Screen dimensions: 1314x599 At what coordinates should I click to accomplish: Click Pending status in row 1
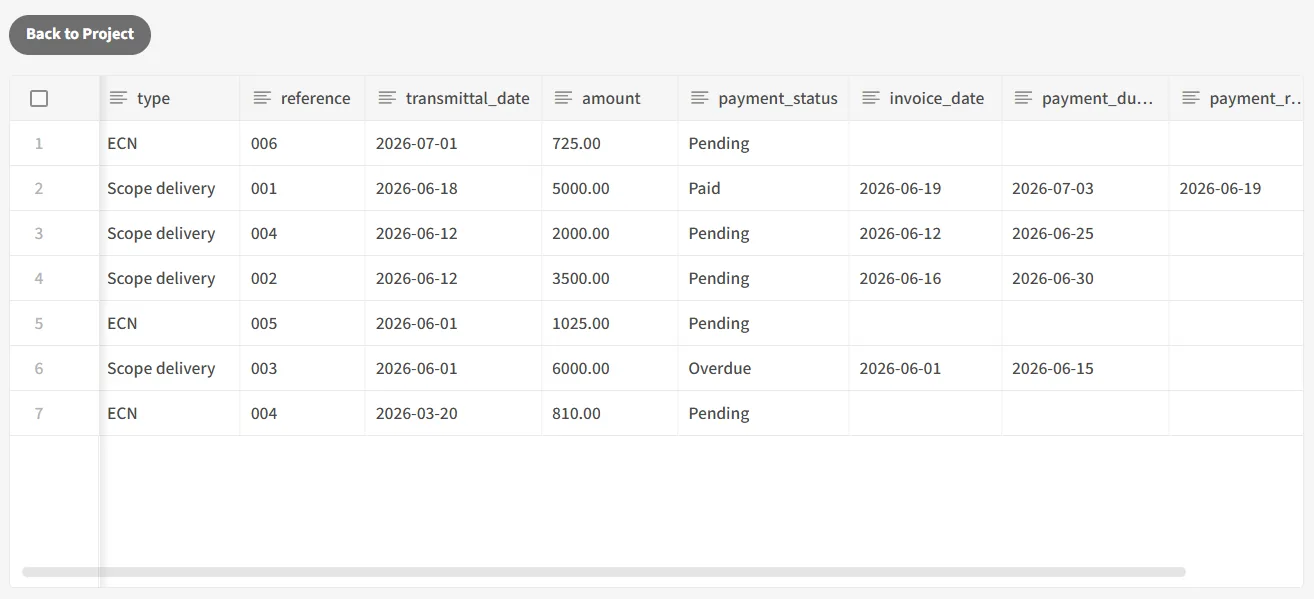tap(764, 143)
